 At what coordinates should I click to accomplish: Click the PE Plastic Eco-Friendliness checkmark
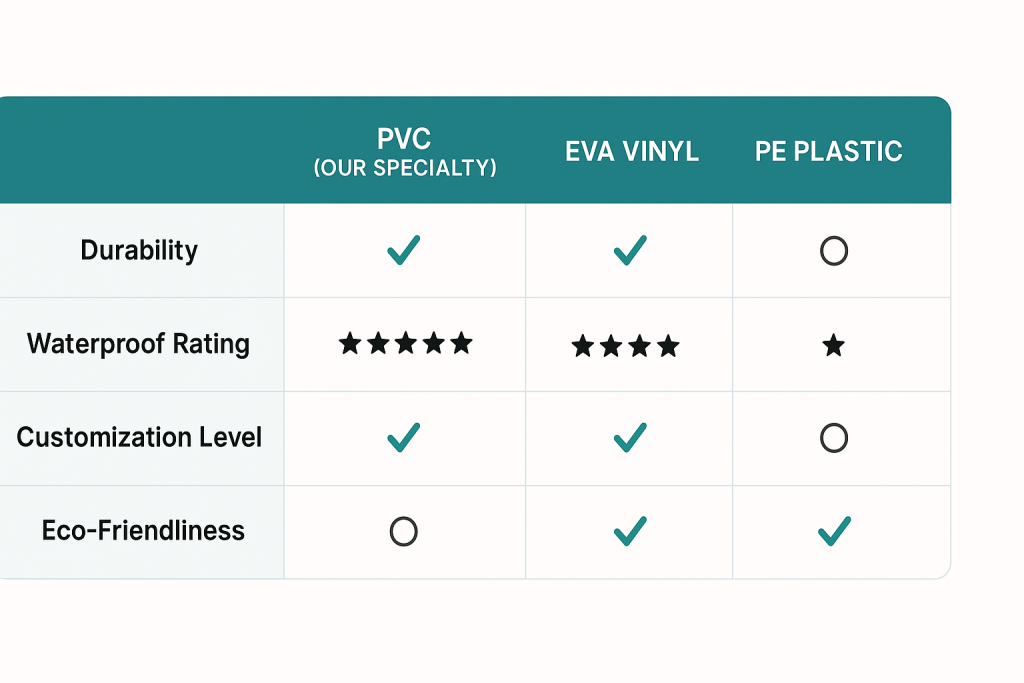[x=834, y=531]
